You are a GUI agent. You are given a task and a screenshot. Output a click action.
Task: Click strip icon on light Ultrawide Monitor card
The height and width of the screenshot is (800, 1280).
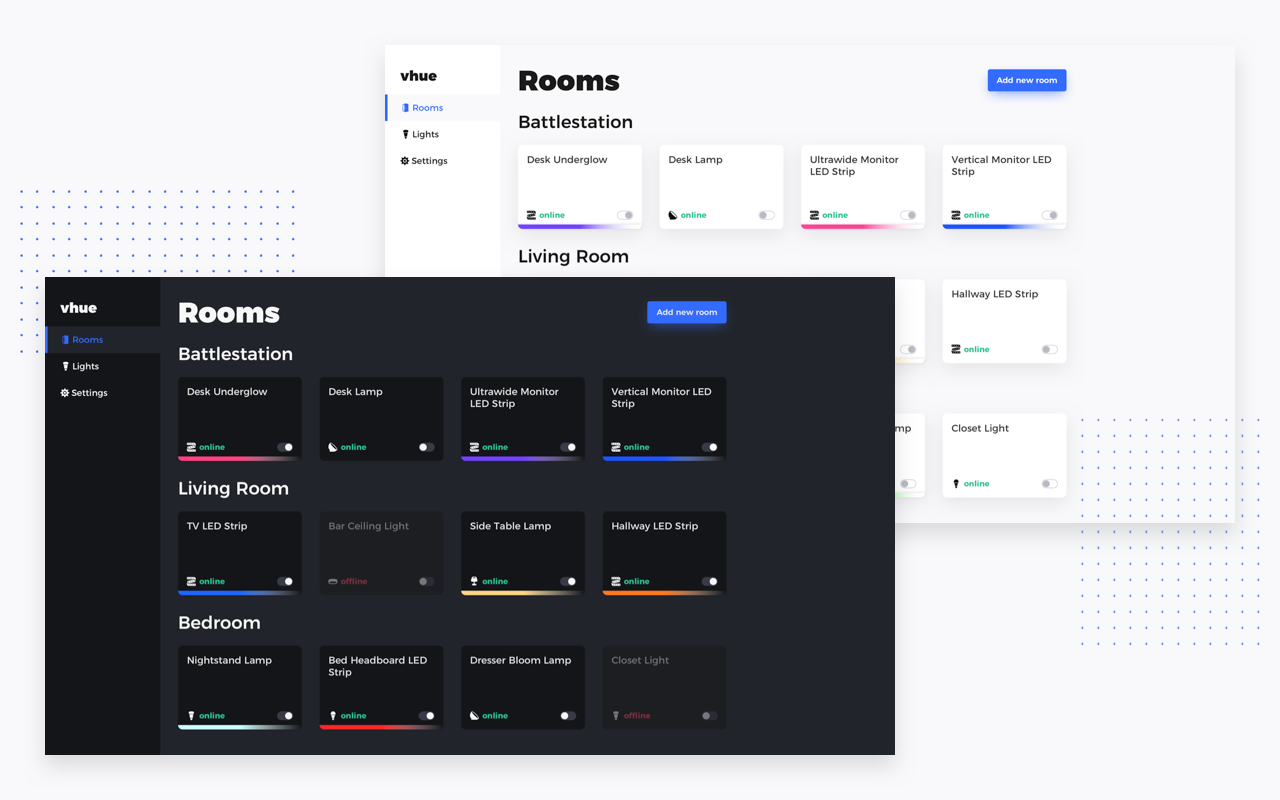(815, 215)
